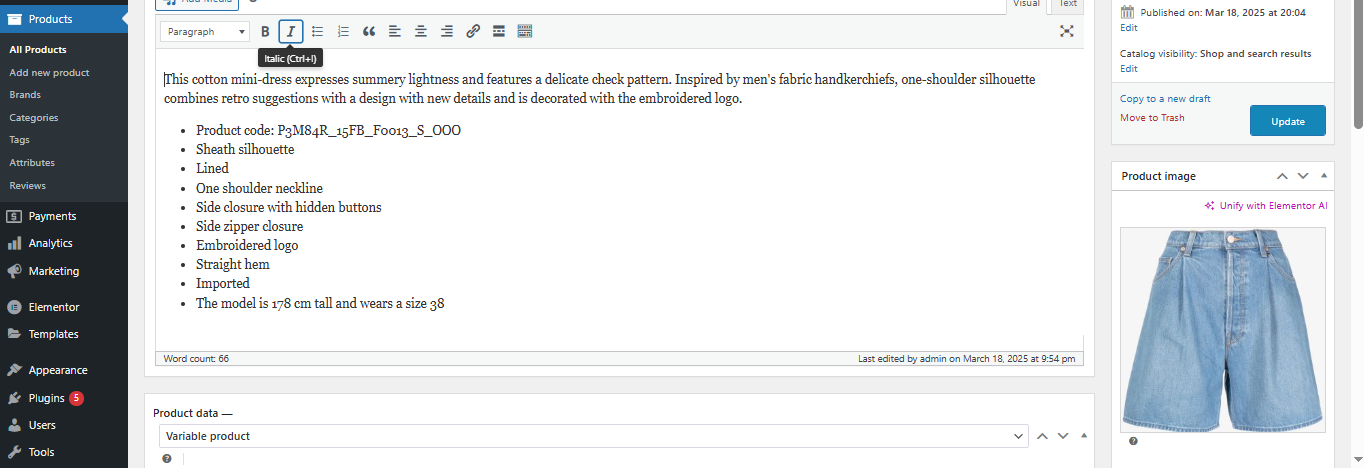Insert a bulleted list
This screenshot has height=468, width=1364.
point(317,32)
